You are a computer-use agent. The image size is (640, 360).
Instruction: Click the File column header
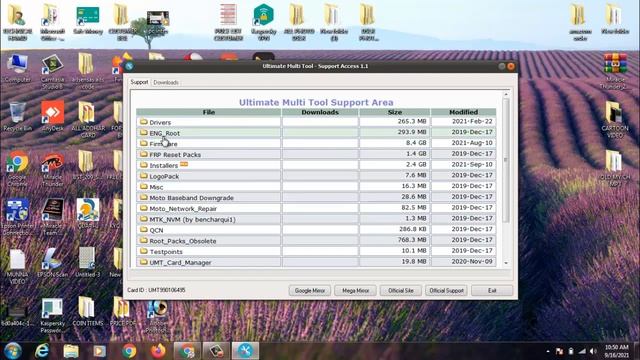209,112
